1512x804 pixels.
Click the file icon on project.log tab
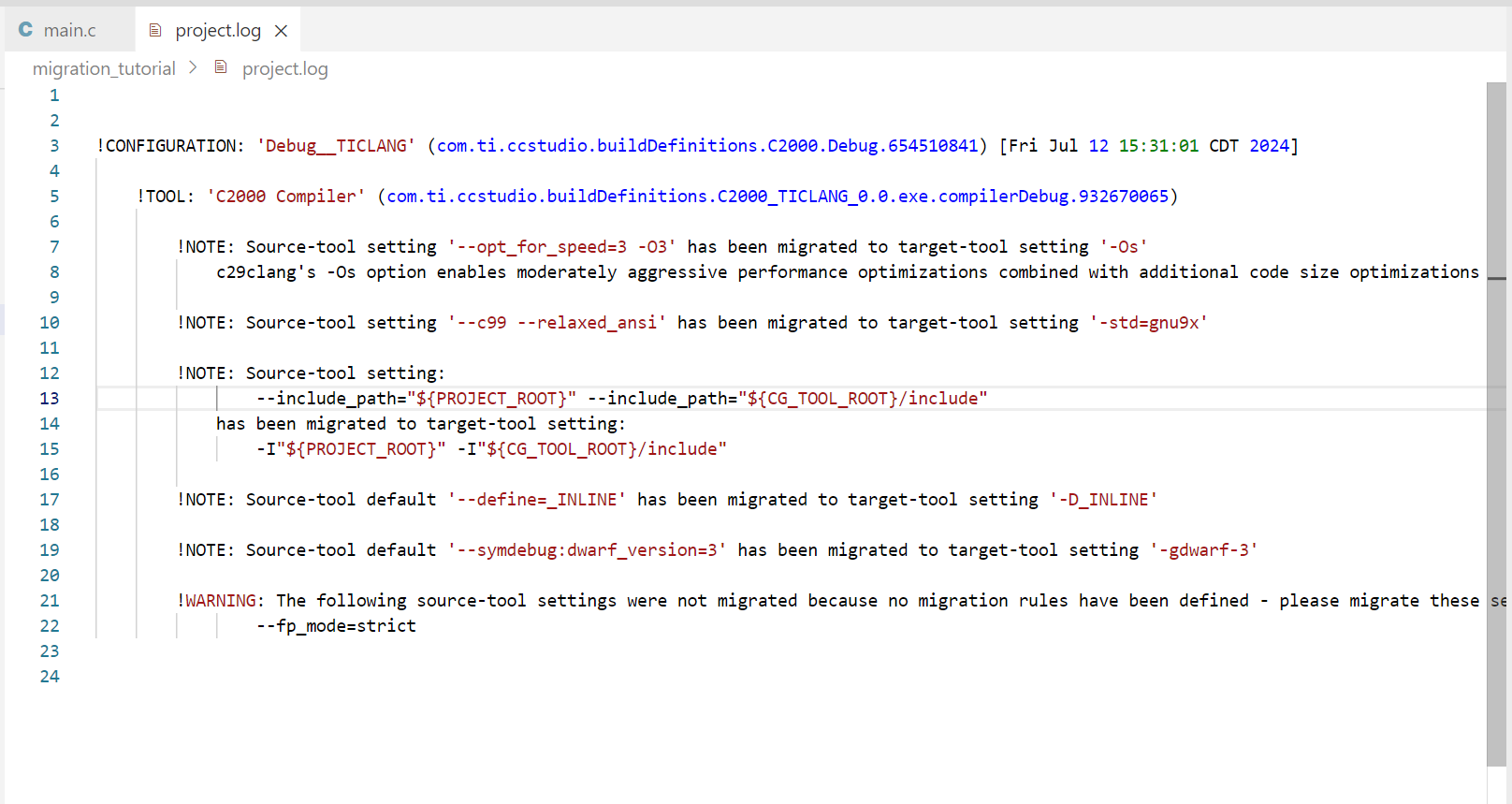(x=155, y=31)
